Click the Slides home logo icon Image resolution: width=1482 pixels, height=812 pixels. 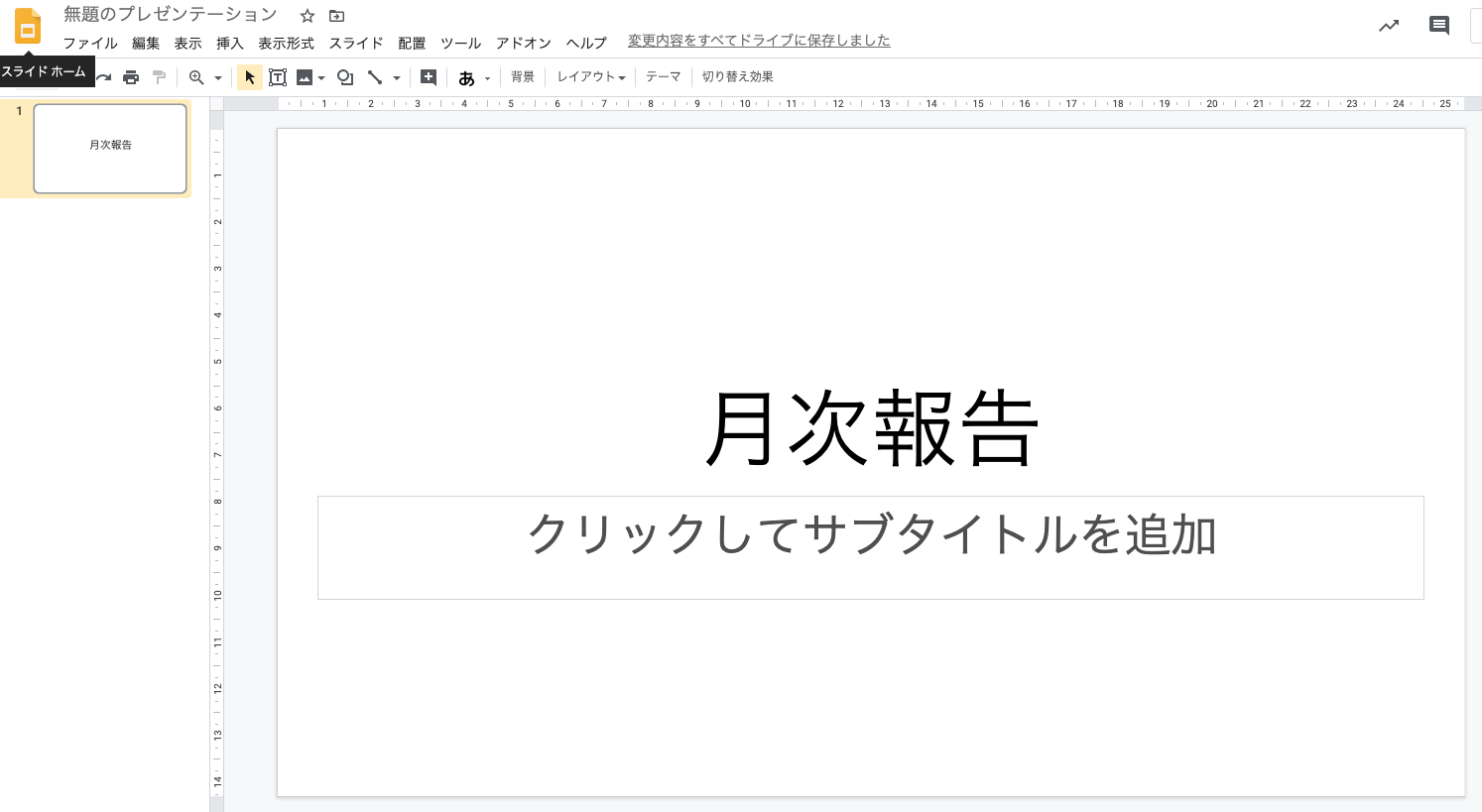(x=28, y=27)
